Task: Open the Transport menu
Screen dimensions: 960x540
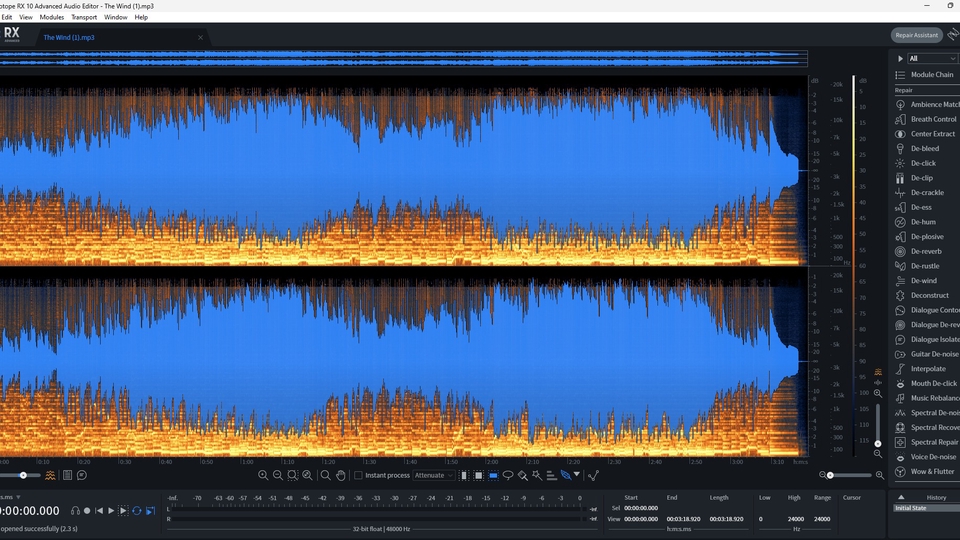Action: coord(84,17)
